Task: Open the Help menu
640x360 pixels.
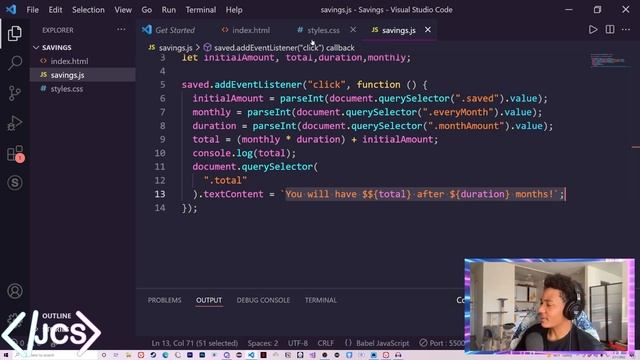Action: [x=234, y=10]
